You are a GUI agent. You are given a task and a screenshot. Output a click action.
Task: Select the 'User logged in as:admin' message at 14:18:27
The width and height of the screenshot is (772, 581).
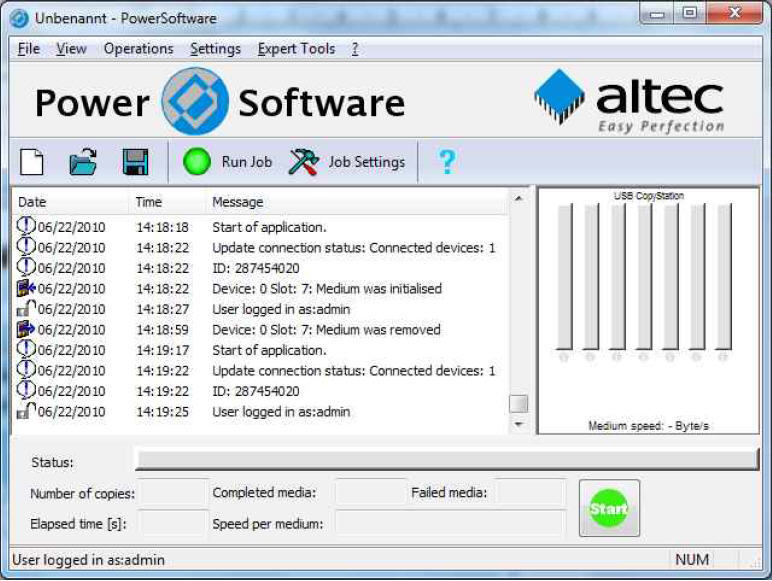[281, 309]
